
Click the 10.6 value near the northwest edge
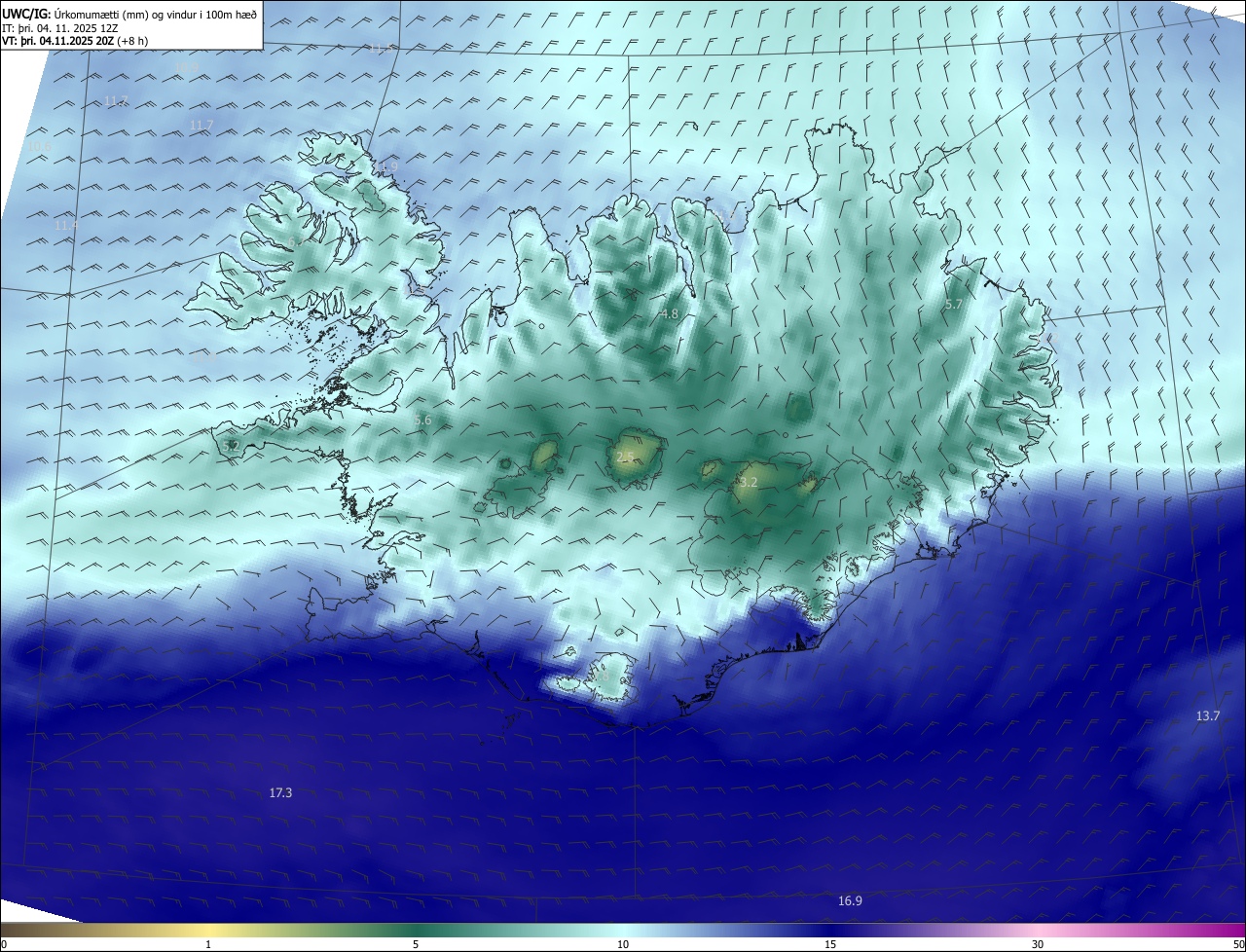pos(40,147)
